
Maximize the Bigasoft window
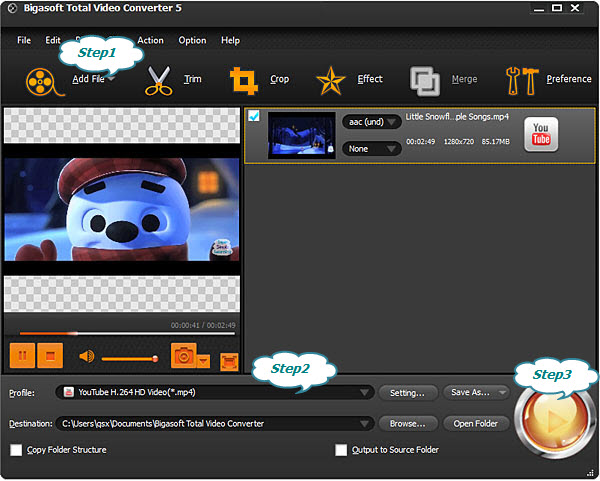(557, 8)
